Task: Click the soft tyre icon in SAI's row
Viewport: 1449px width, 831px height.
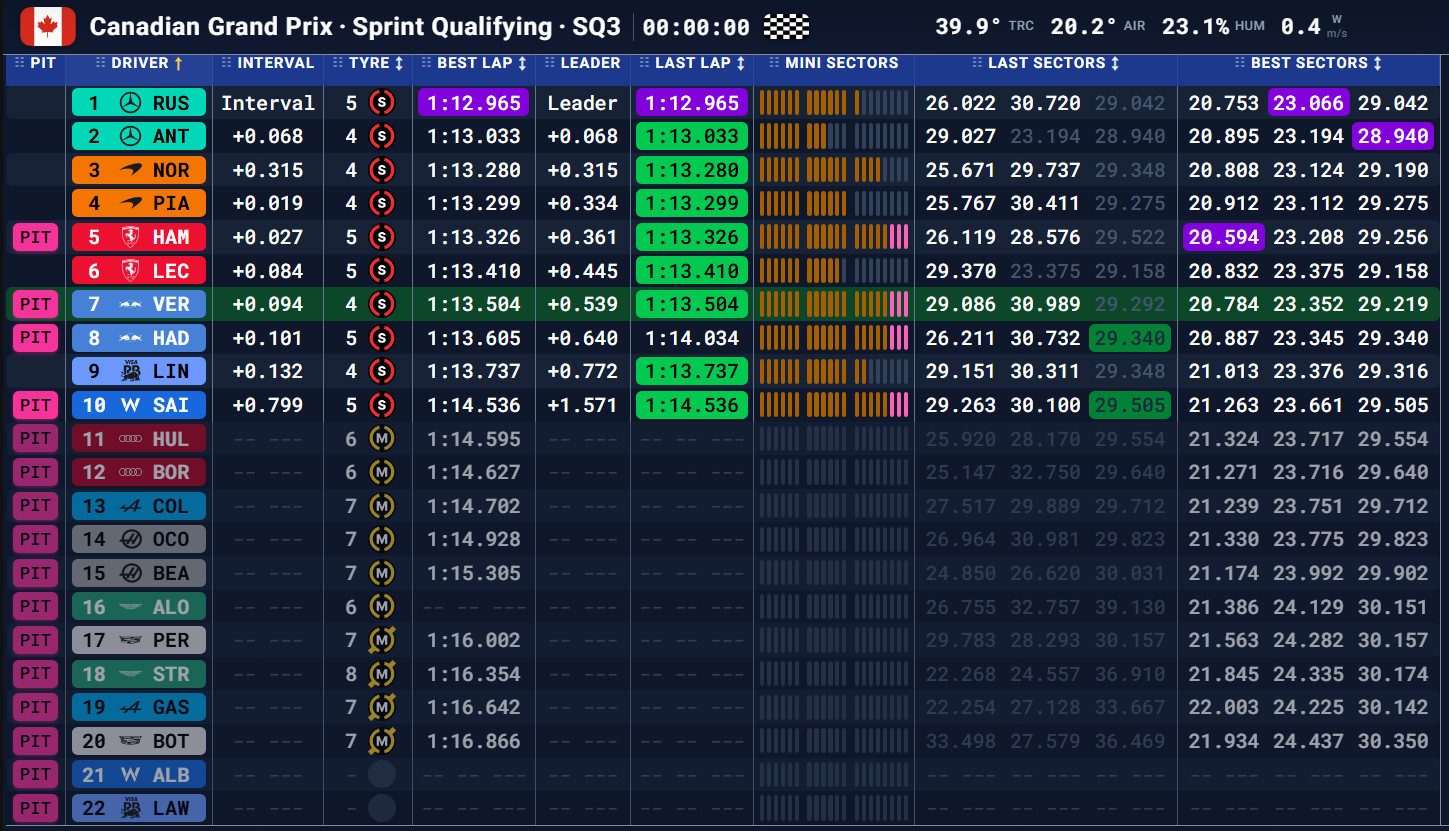Action: pos(381,405)
